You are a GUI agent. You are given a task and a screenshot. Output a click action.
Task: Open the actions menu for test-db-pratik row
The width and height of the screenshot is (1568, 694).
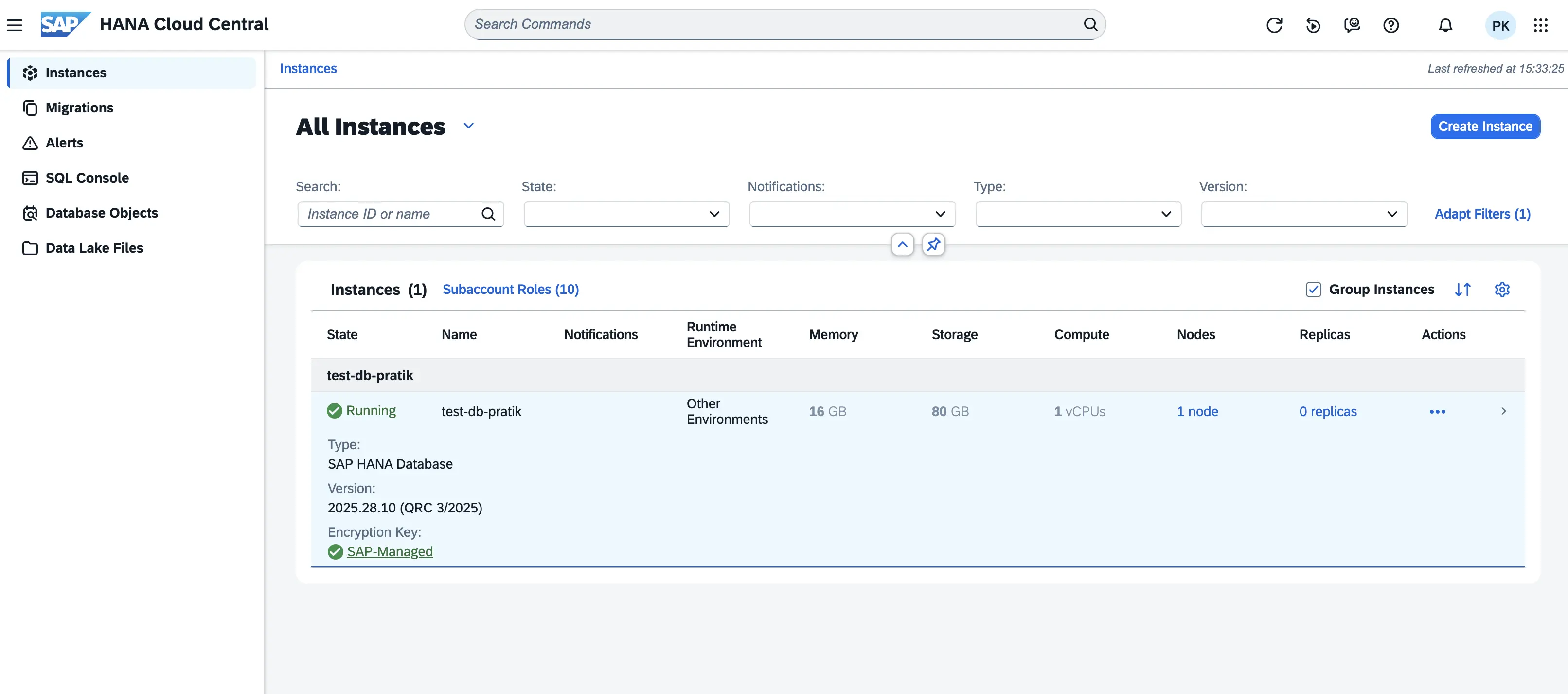click(1437, 411)
